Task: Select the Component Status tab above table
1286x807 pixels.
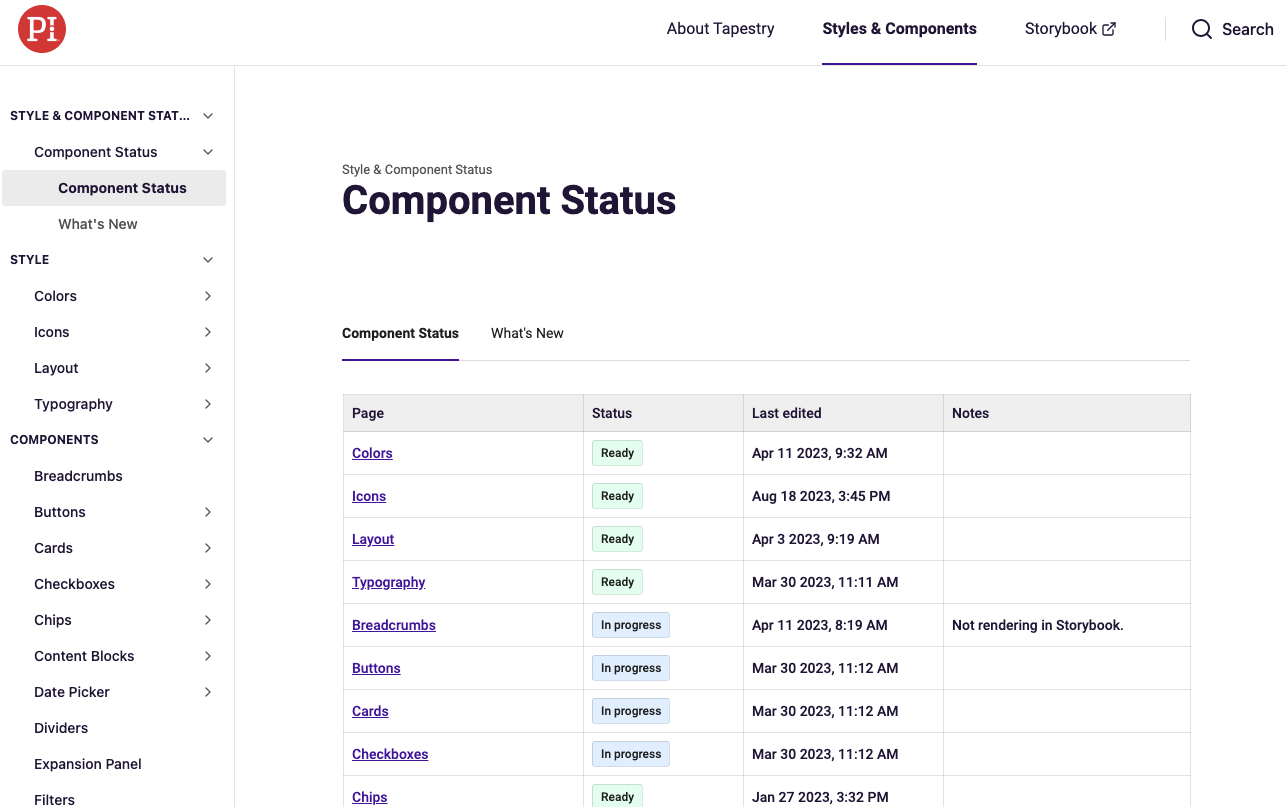Action: pyautogui.click(x=400, y=333)
